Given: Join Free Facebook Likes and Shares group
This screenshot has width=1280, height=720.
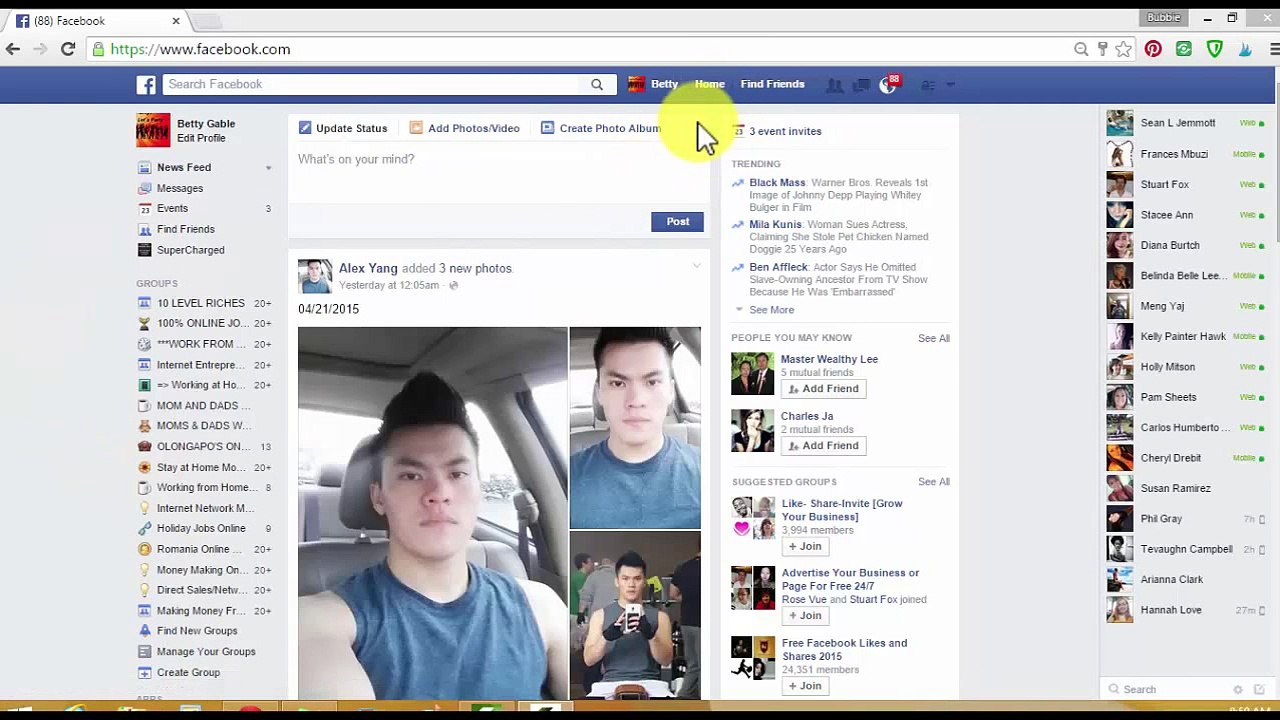Looking at the screenshot, I should coord(804,686).
